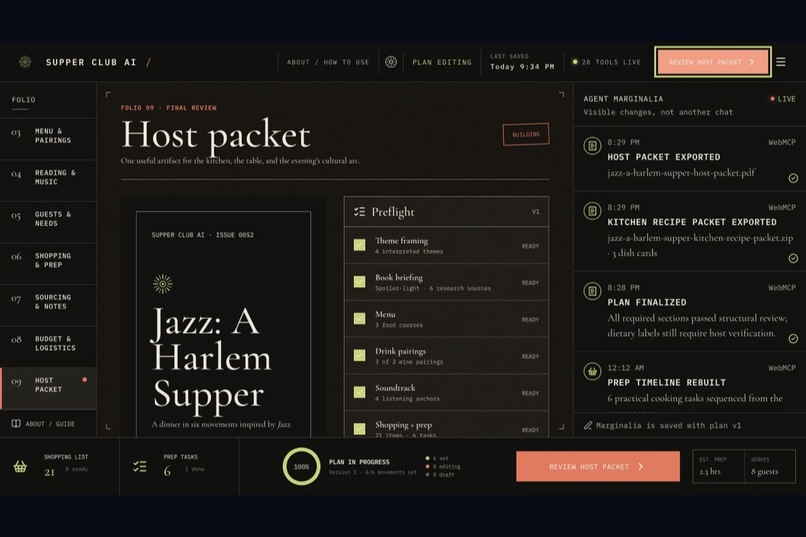Click the jazz-a-harlem-supper-host-packet.pdf file name
Image resolution: width=806 pixels, height=537 pixels.
click(x=681, y=173)
